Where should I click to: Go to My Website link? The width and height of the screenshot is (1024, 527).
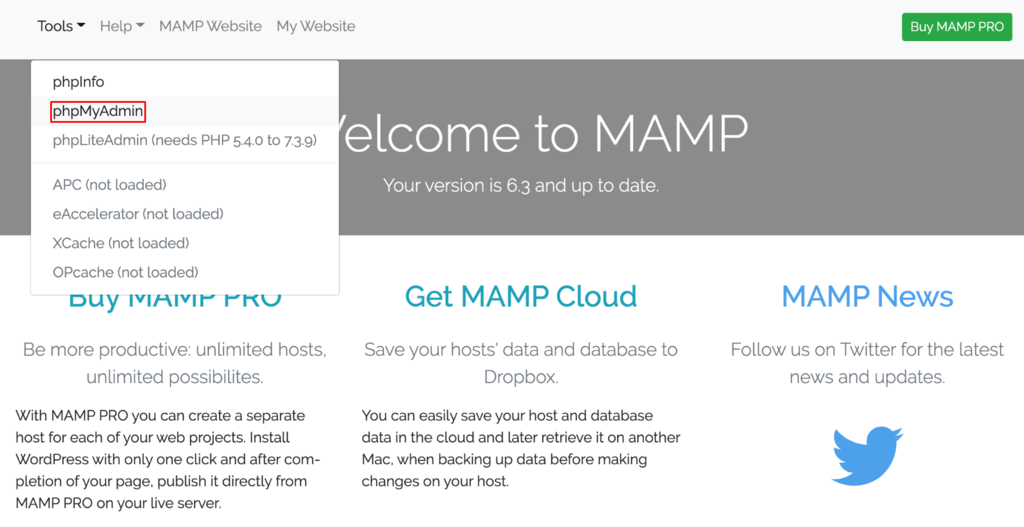[x=316, y=26]
